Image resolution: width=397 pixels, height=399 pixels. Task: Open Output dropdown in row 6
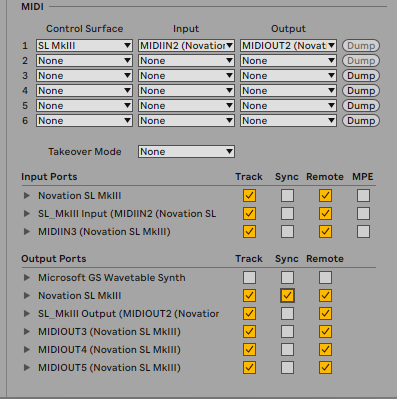tap(288, 121)
